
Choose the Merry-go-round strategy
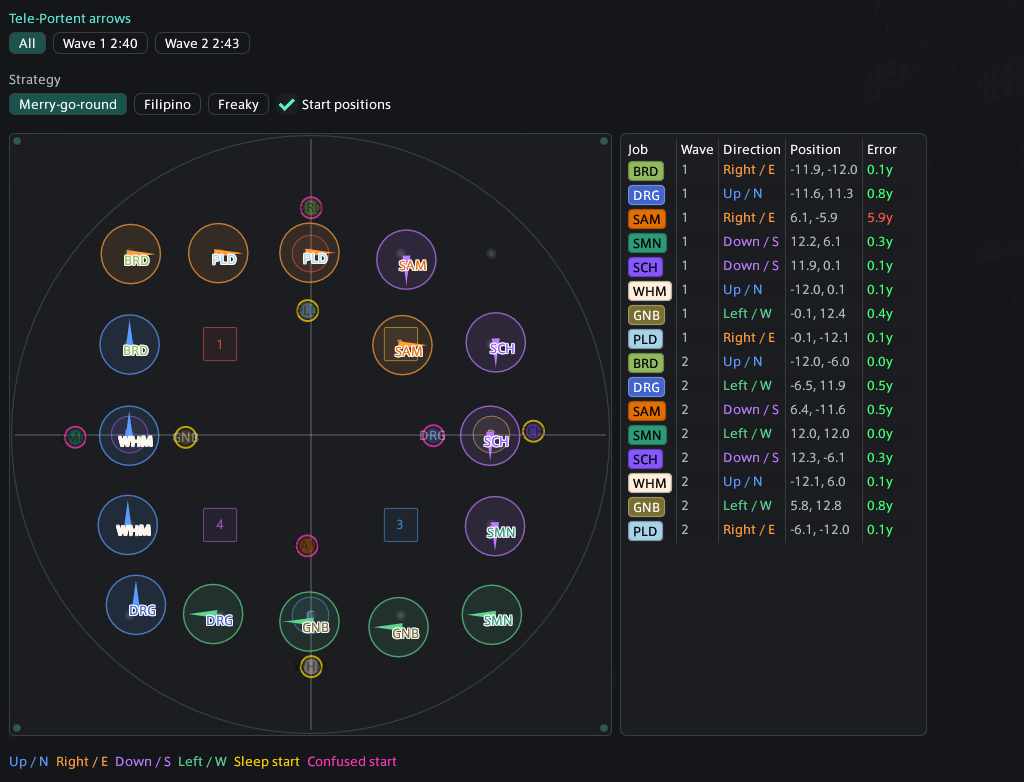coord(68,105)
